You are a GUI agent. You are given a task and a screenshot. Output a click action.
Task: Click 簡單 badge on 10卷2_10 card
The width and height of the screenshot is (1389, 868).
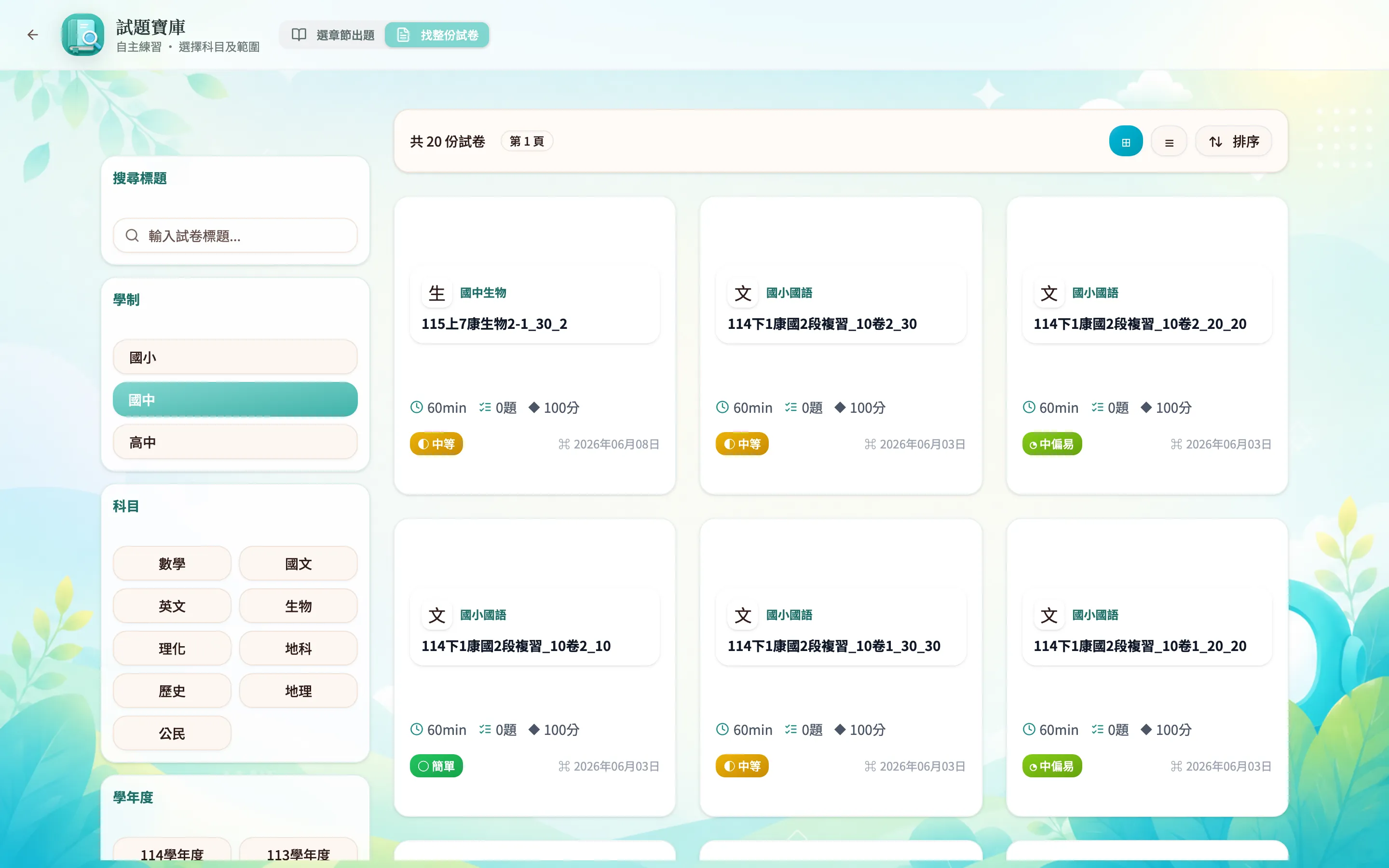point(436,766)
